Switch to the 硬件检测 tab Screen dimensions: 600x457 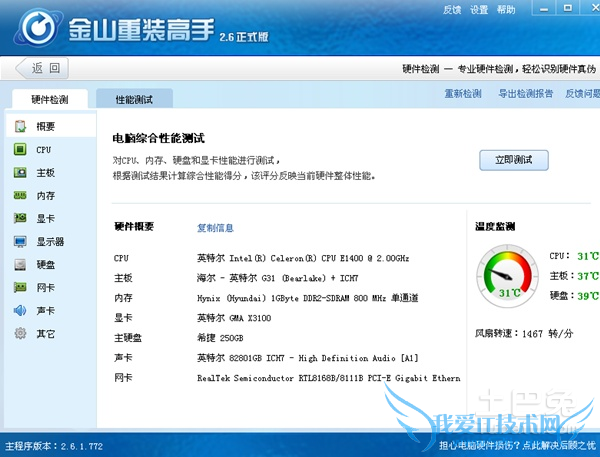(x=50, y=100)
